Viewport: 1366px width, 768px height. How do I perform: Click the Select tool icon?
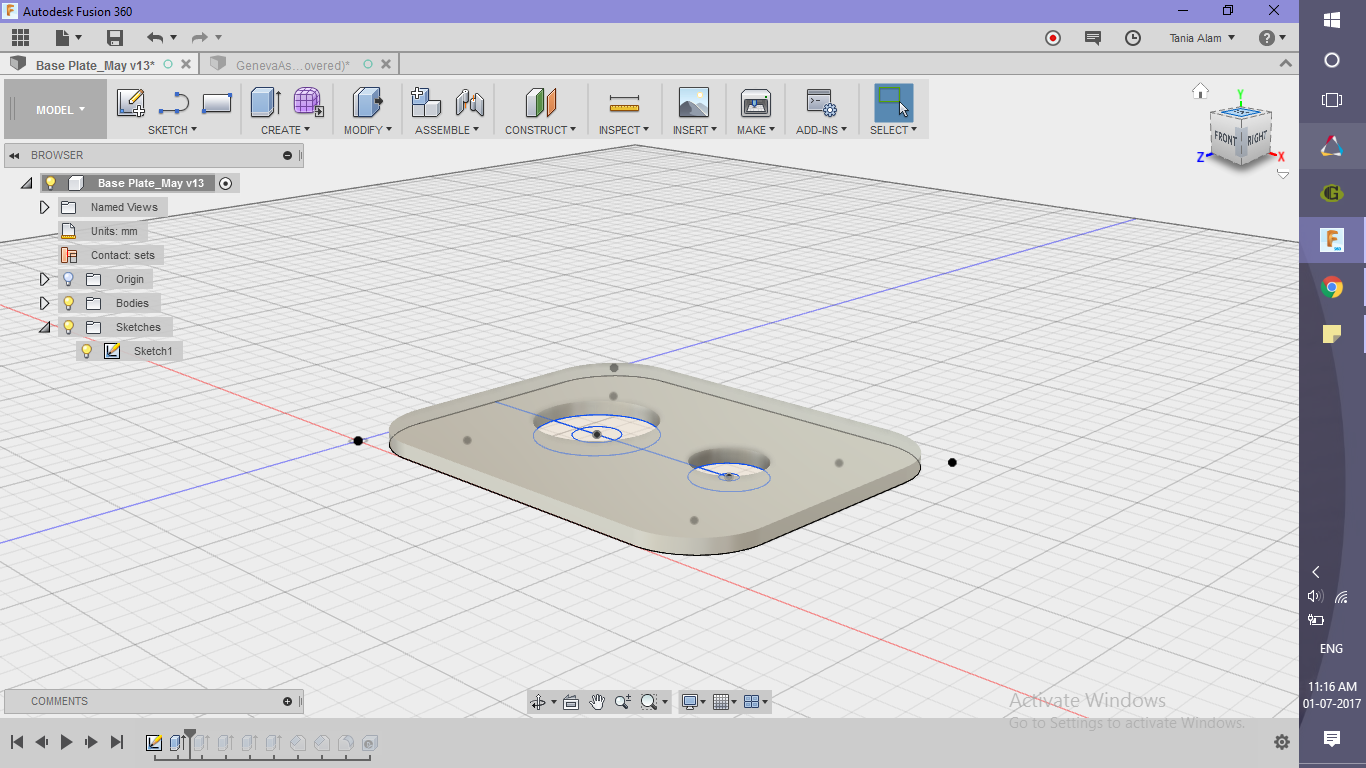click(893, 103)
